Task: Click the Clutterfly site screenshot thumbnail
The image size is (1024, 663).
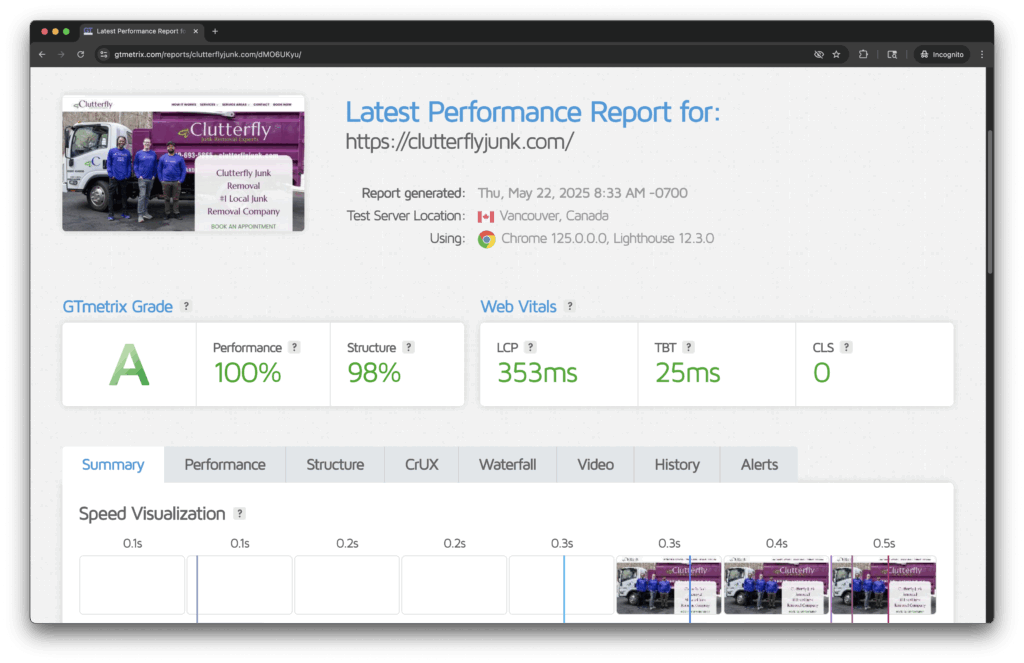Action: [x=184, y=163]
